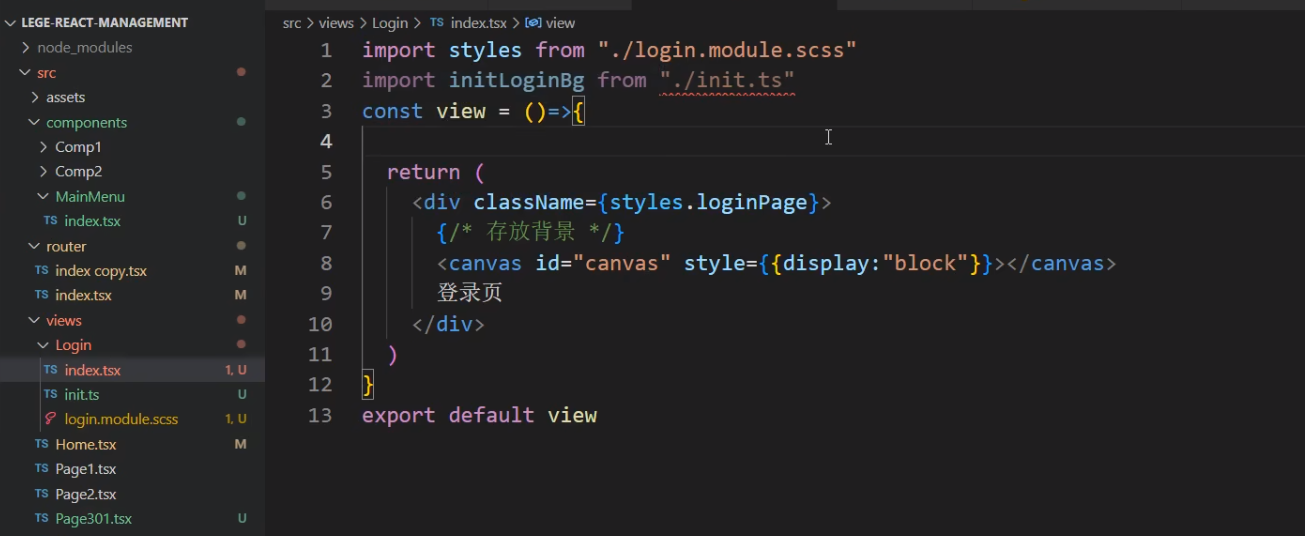
Task: Open index copy.tsx file
Action: pos(101,271)
